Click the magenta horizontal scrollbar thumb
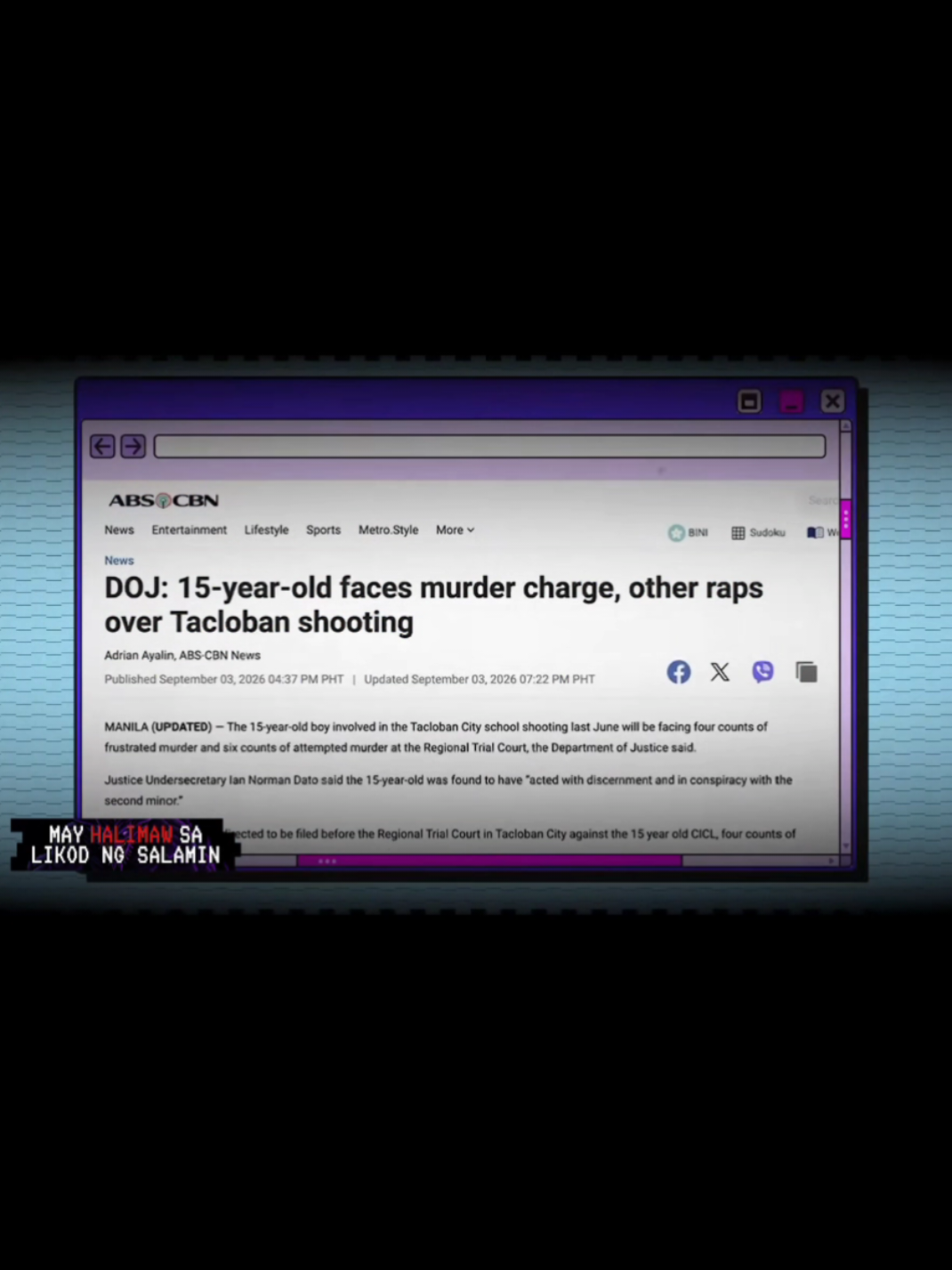This screenshot has height=1270, width=952. [x=489, y=861]
